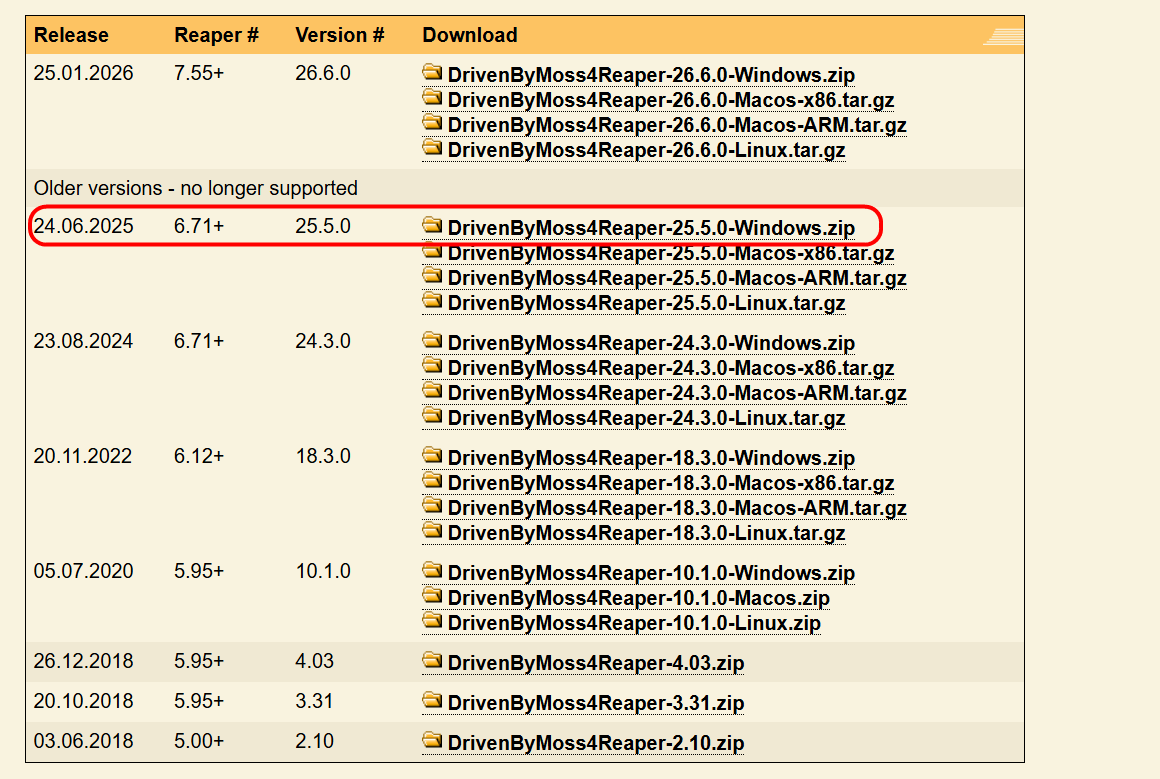The height and width of the screenshot is (779, 1160).
Task: Open DrivenByMoss4Reaper-25.5.0-Macos-x86.tar.gz link
Action: point(670,253)
